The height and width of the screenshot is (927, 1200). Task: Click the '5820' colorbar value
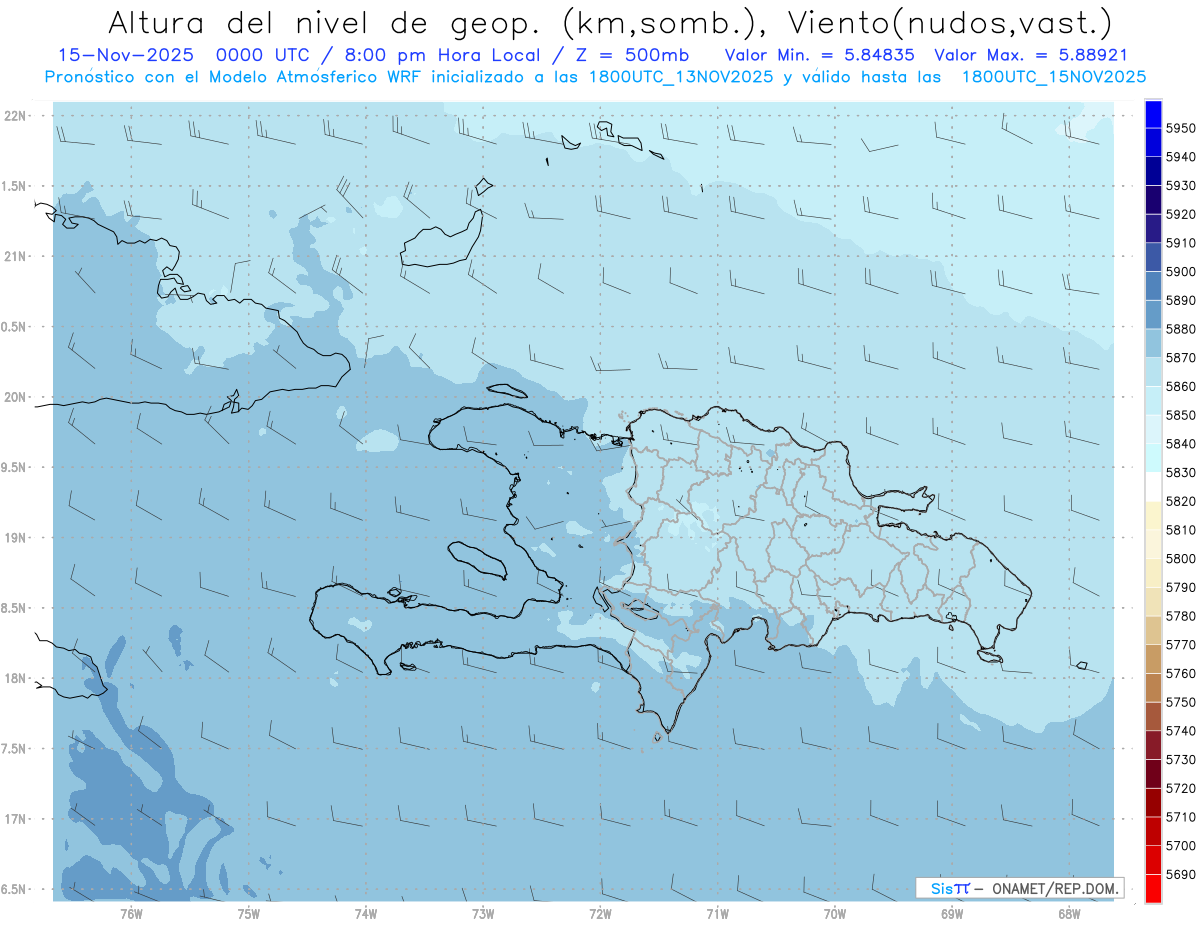[x=1181, y=501]
